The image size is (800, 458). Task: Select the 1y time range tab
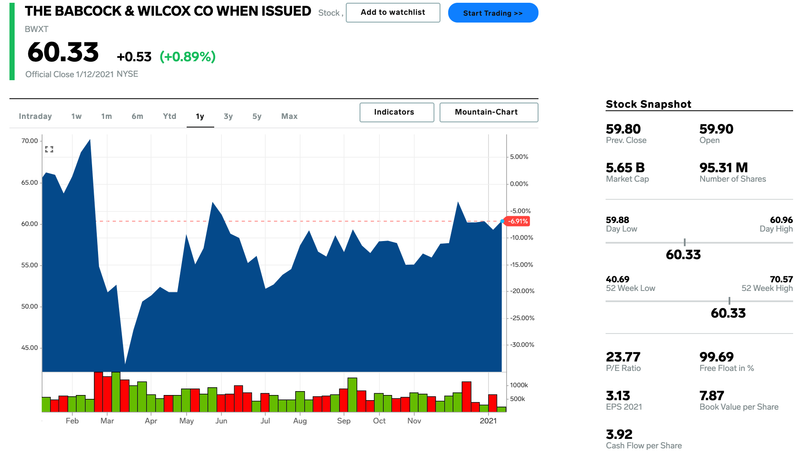[200, 116]
